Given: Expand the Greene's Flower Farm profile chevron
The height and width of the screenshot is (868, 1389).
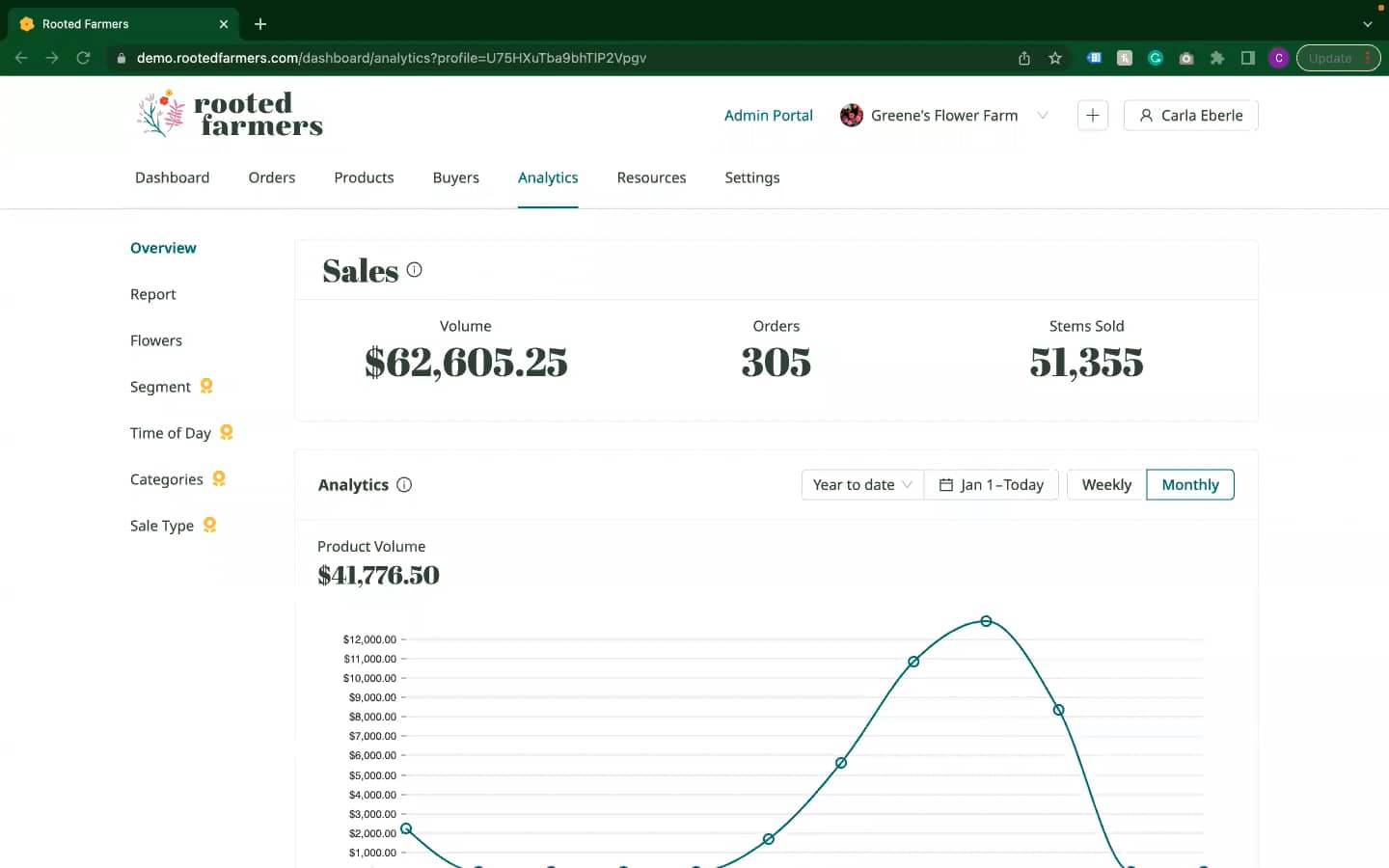Looking at the screenshot, I should click(x=1043, y=116).
